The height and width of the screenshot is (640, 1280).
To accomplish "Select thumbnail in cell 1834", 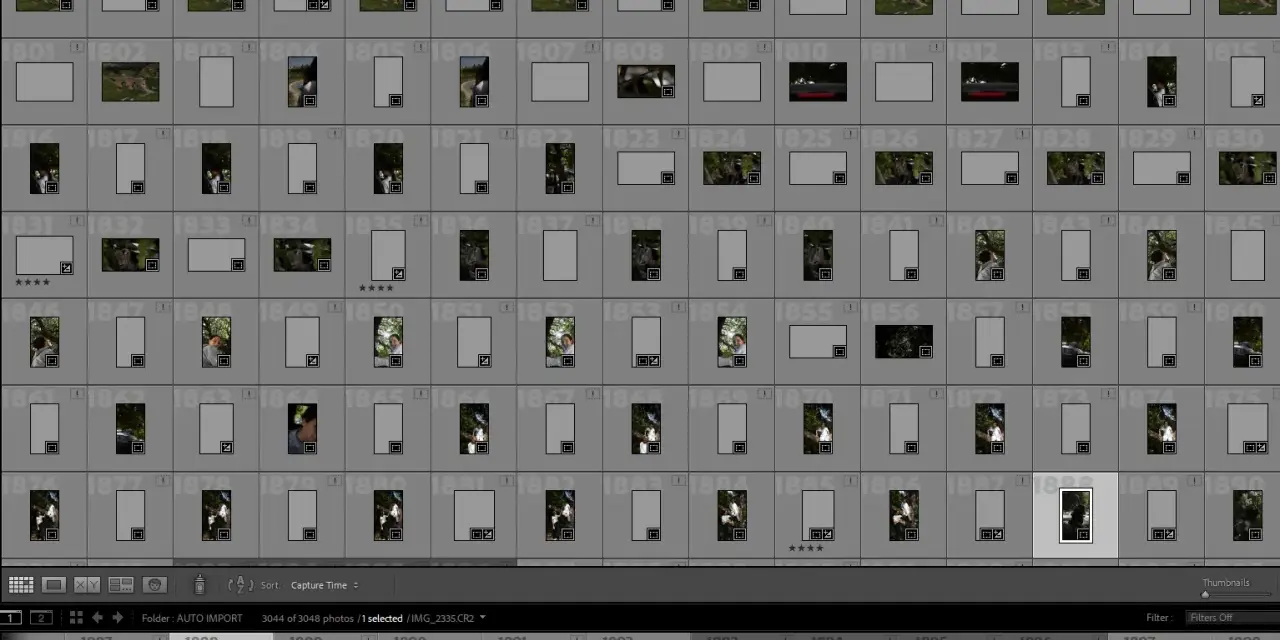I will tap(302, 255).
